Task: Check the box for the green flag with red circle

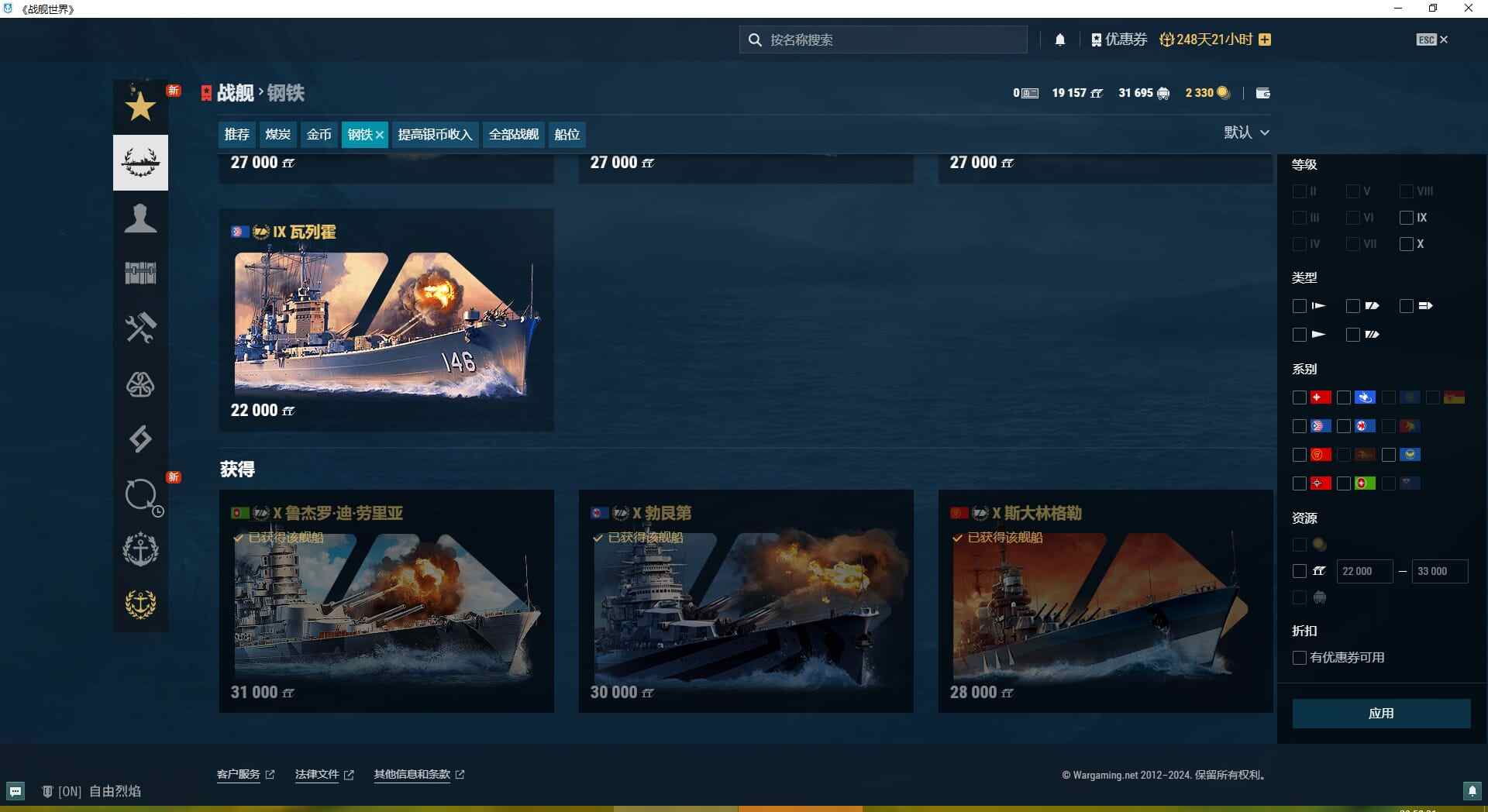Action: 1344,483
